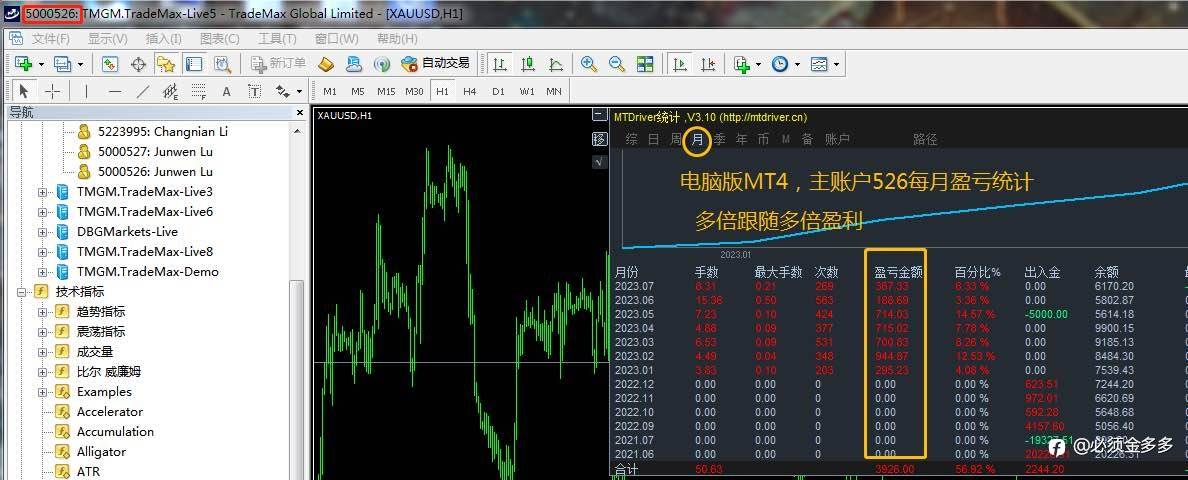The width and height of the screenshot is (1188, 480).
Task: Click the tile windows grid icon
Action: [645, 64]
